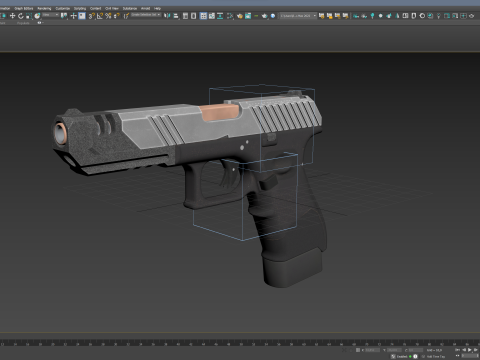The height and width of the screenshot is (360, 480).
Task: Open the Content menu
Action: [x=96, y=8]
